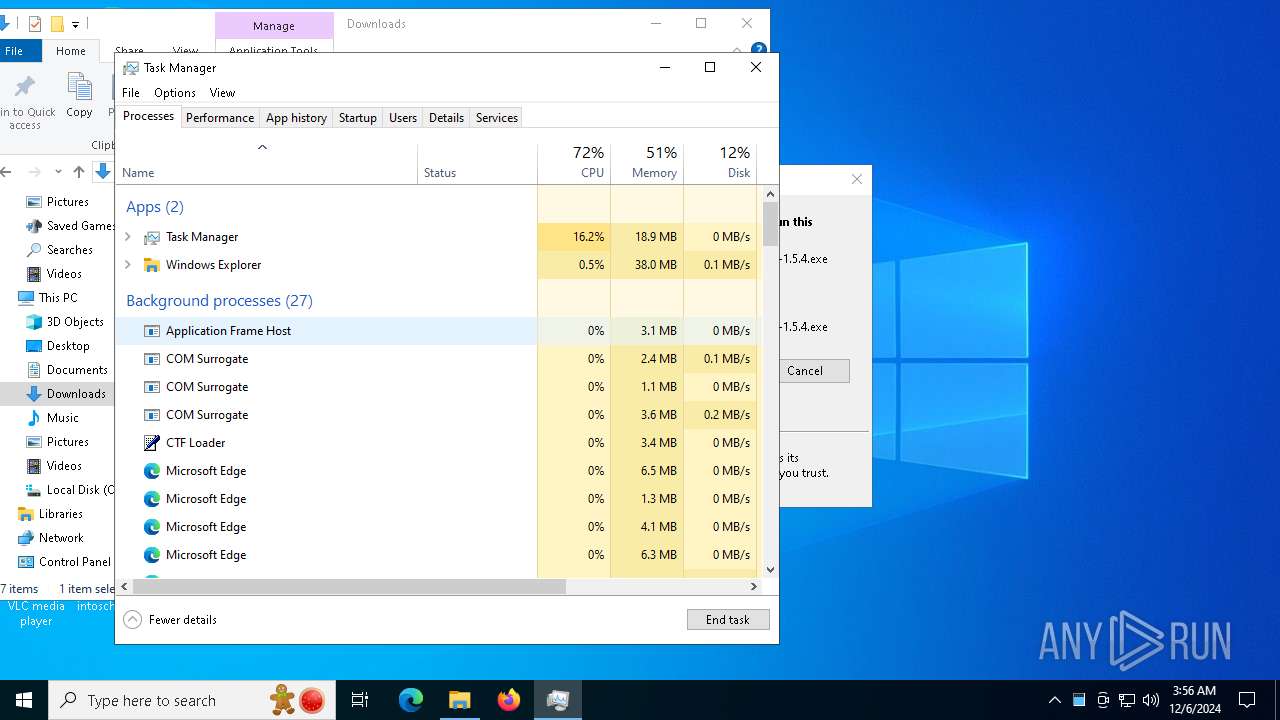Open the Windows Start menu
Screen dimensions: 1280x720
tap(24, 700)
